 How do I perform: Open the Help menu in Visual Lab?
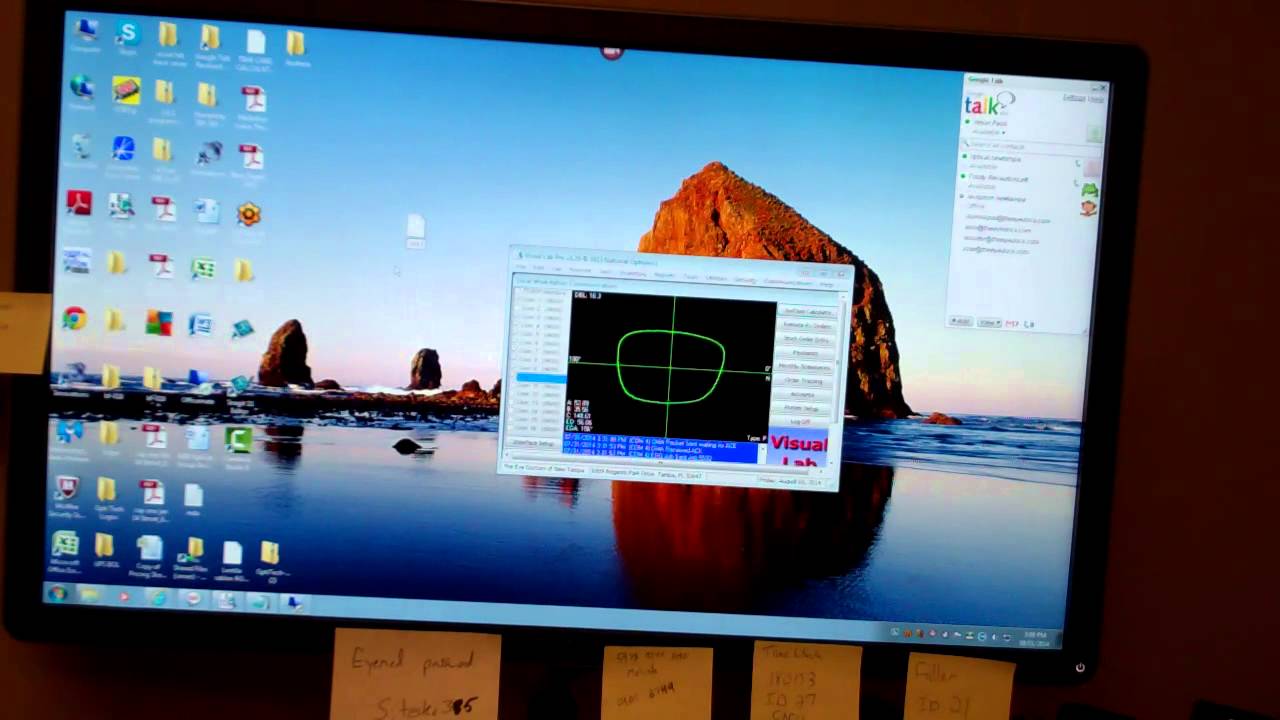pos(827,284)
